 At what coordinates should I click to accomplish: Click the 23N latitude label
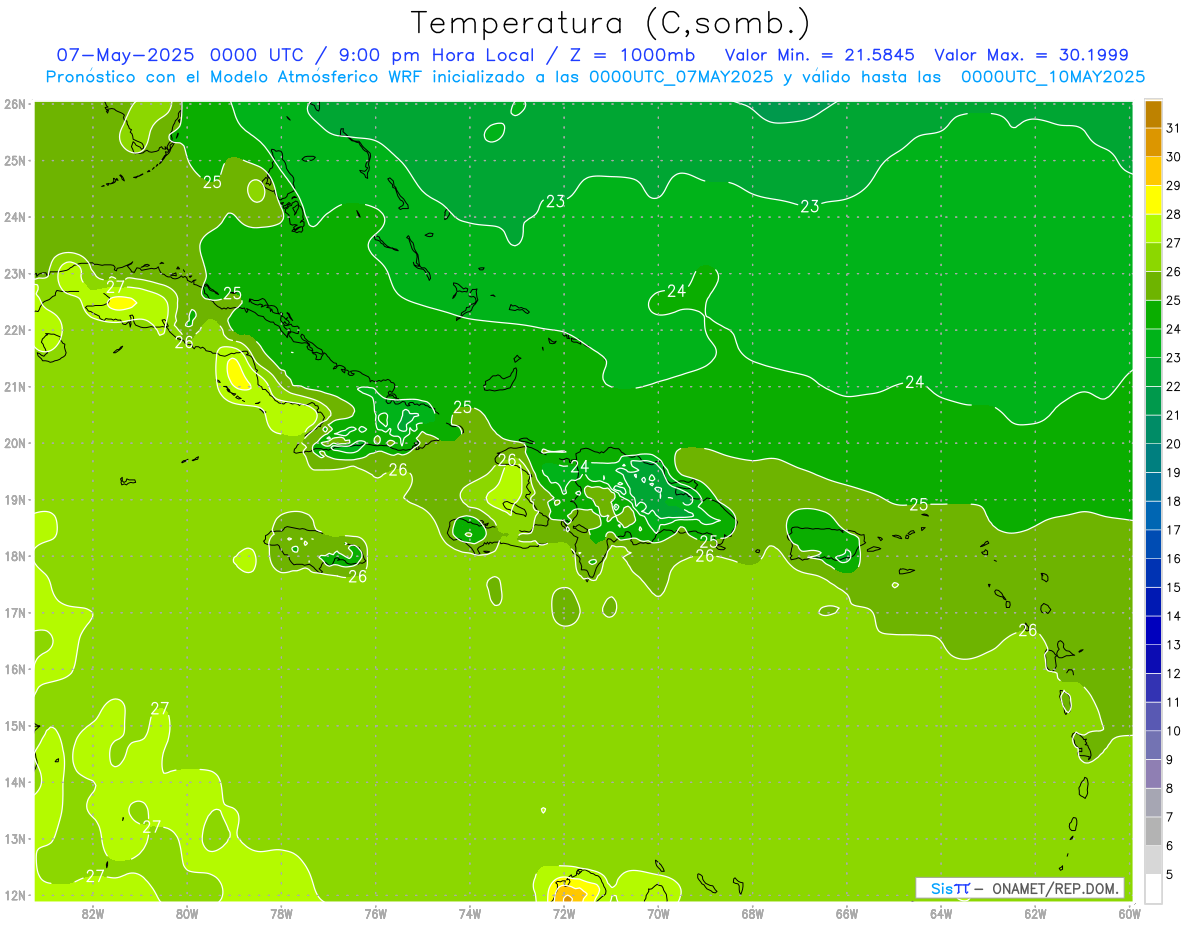[15, 273]
